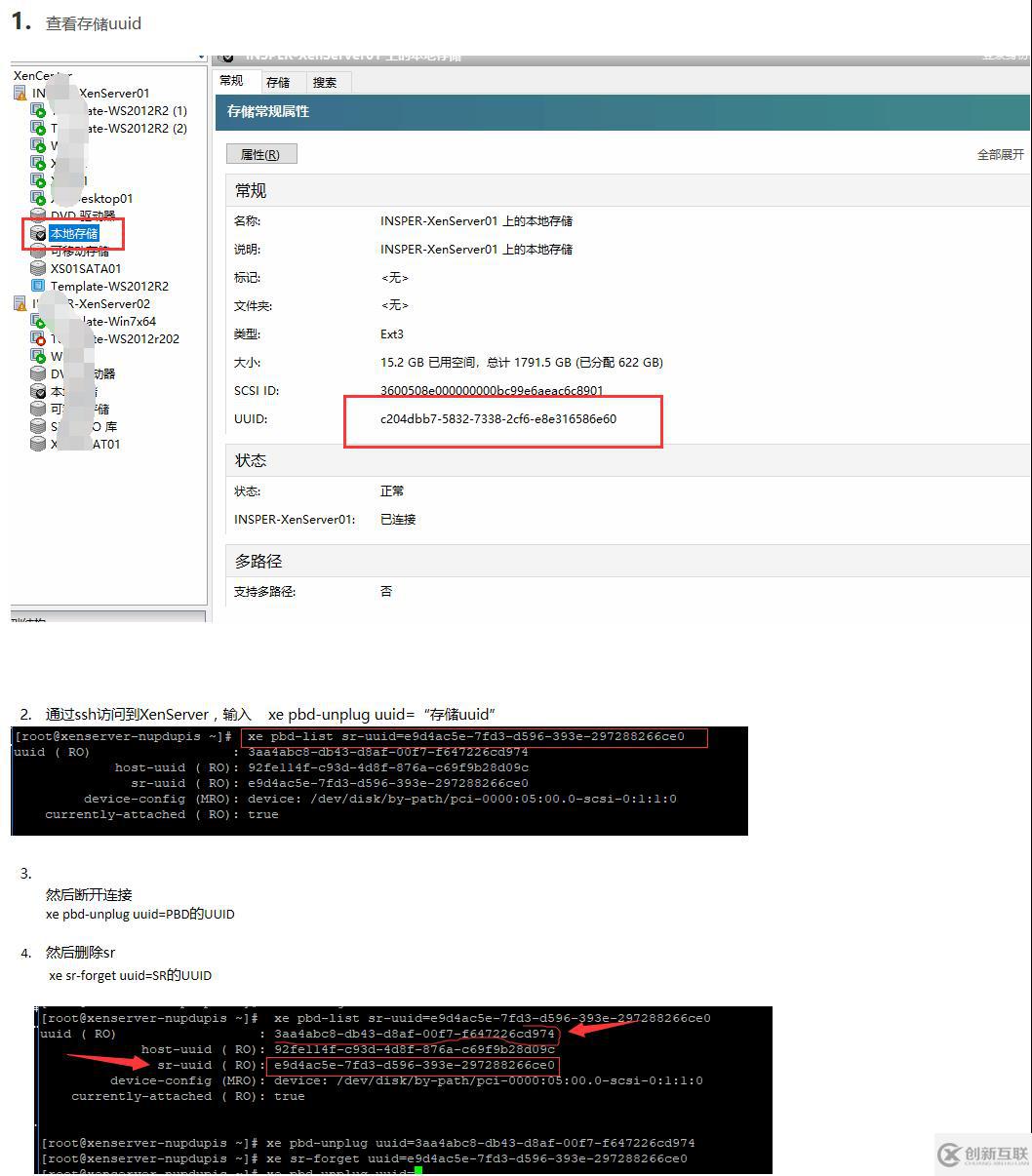Click the xe pbd-unplug command in second terminal
Image resolution: width=1032 pixels, height=1176 pixels.
pos(481,1143)
